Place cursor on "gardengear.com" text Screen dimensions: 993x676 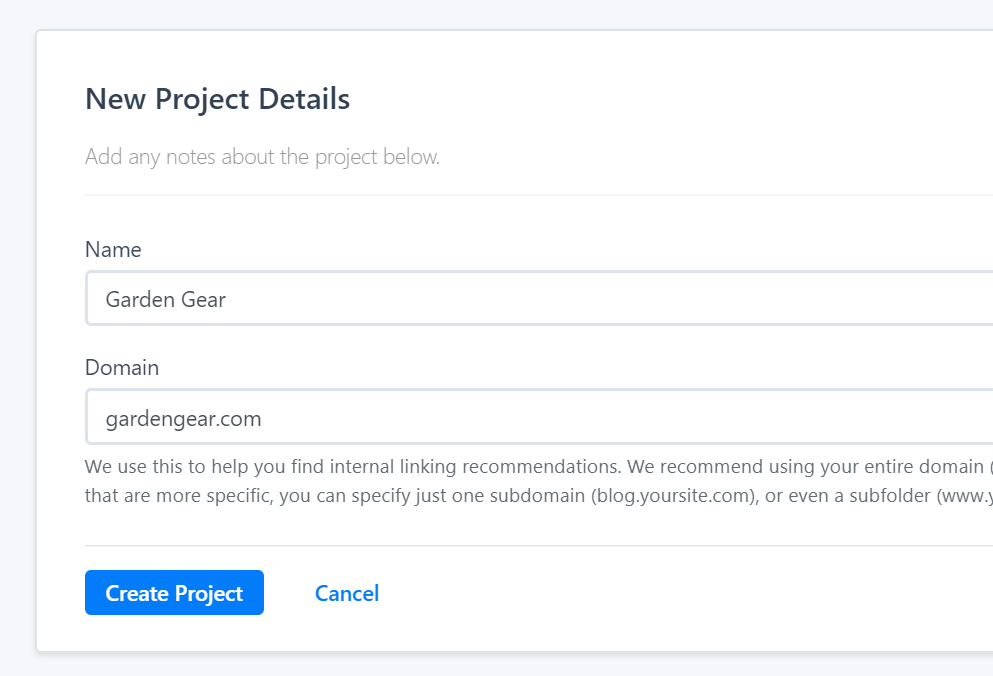[x=183, y=418]
